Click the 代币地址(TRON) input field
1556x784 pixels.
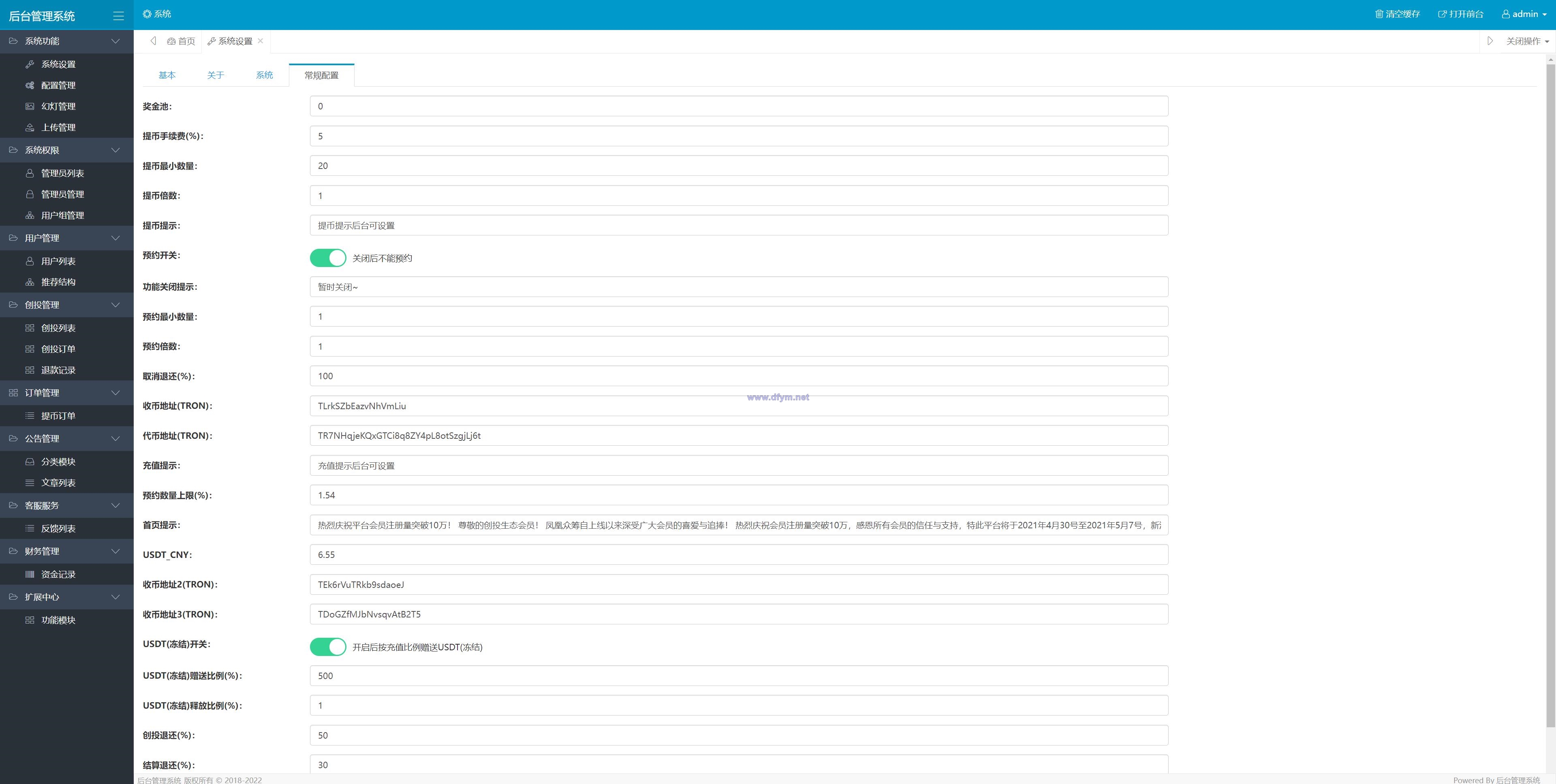tap(739, 436)
